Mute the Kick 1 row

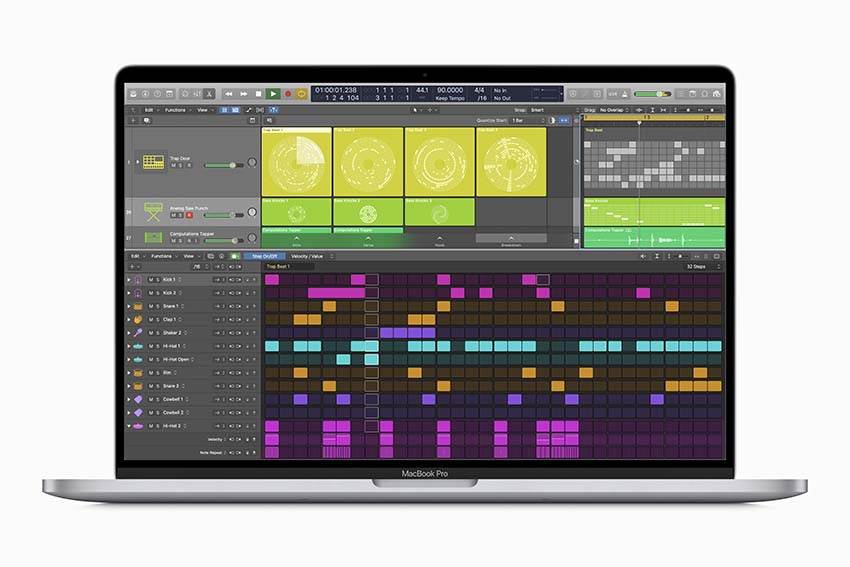[151, 280]
